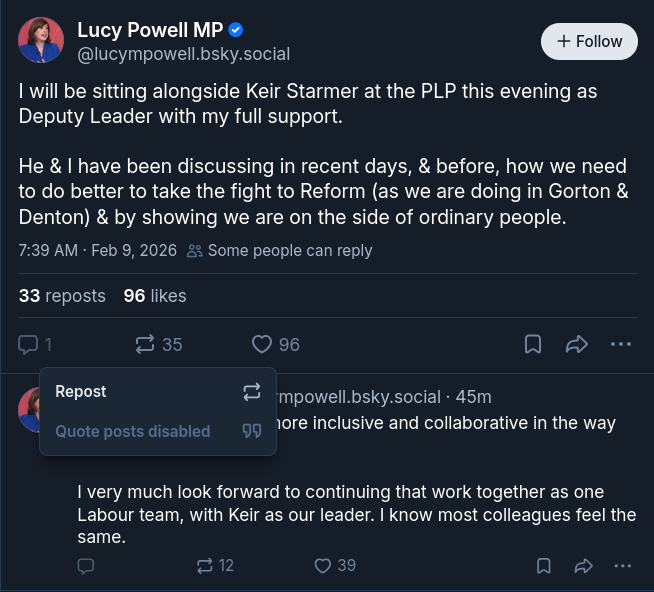Like the reply post with 39 likes
654x592 pixels.
pyautogui.click(x=323, y=566)
